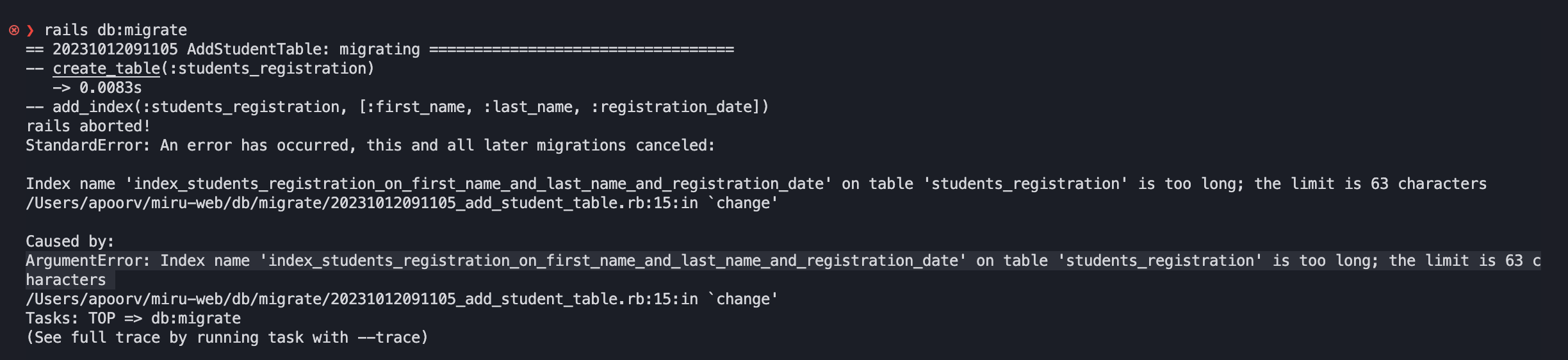1568x360 pixels.
Task: Open the underlined create_table link
Action: (x=106, y=69)
